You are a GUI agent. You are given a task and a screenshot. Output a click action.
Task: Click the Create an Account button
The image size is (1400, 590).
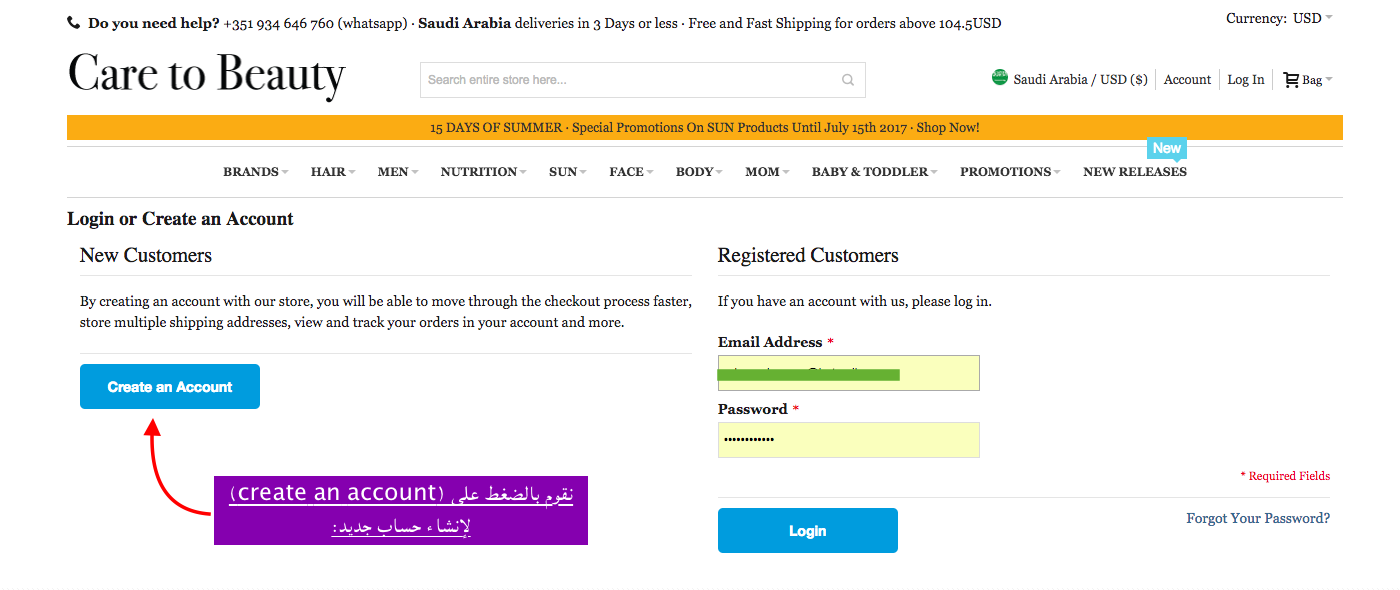coord(169,386)
